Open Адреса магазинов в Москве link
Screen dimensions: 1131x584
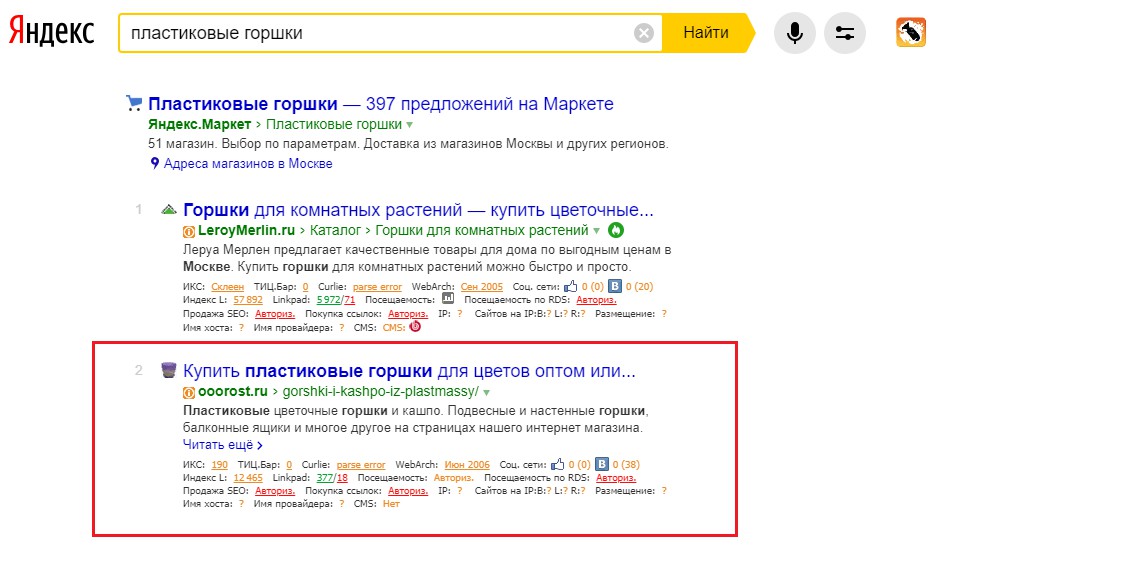(x=248, y=164)
